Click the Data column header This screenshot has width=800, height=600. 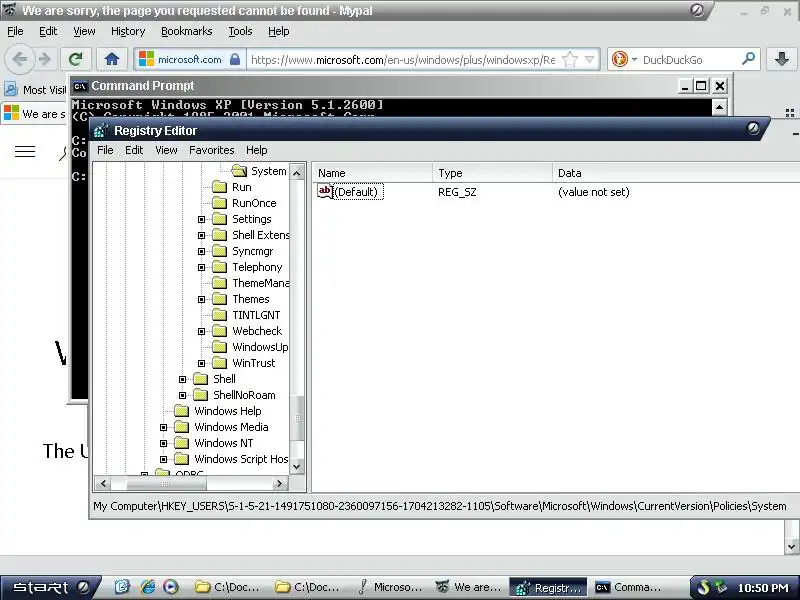pyautogui.click(x=676, y=173)
